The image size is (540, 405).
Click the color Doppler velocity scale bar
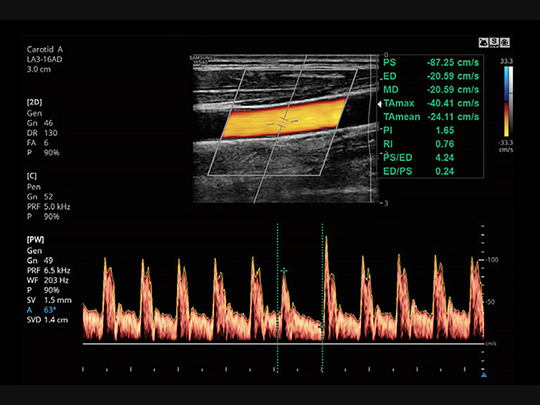[506, 102]
